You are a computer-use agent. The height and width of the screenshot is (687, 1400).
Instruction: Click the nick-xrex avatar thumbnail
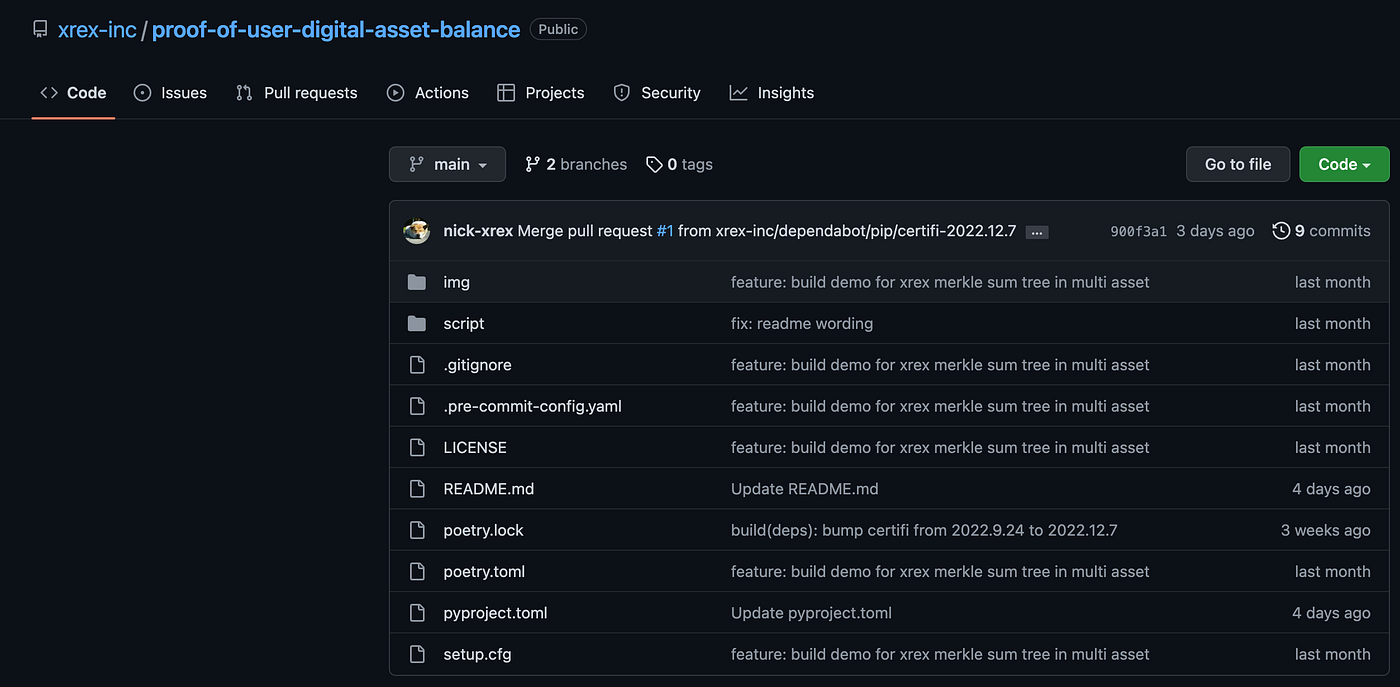tap(417, 231)
